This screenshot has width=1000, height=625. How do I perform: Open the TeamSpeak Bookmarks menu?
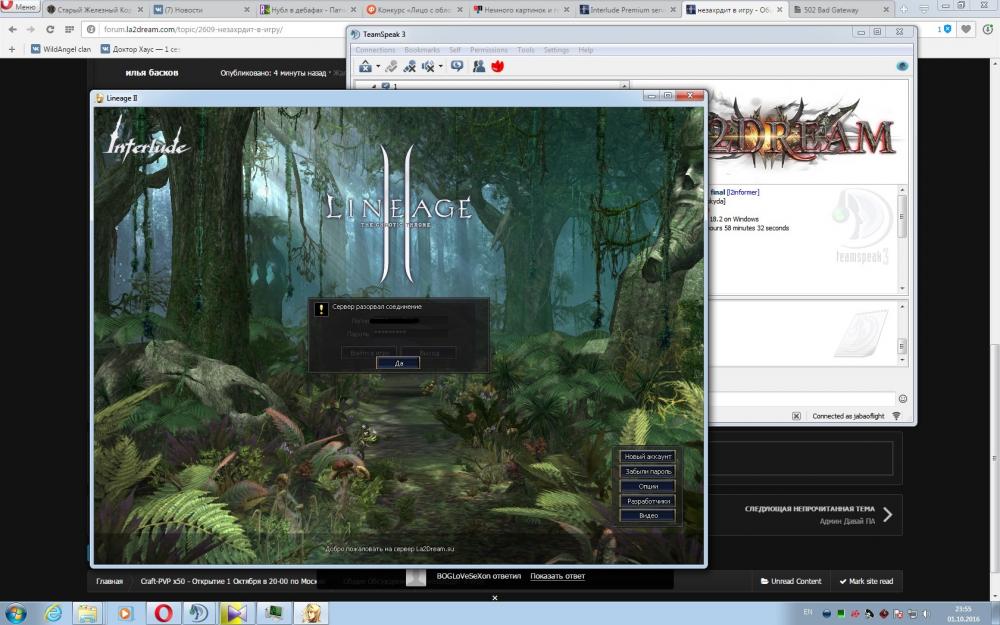pyautogui.click(x=421, y=50)
